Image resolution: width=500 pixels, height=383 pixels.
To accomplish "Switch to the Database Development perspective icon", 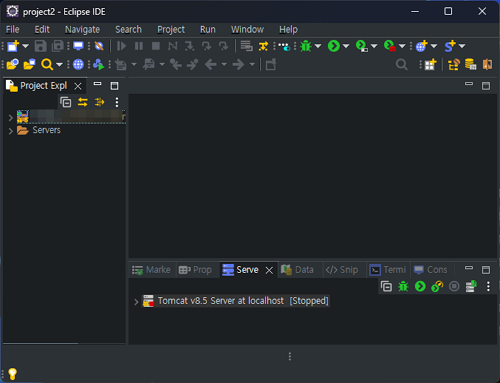I will click(471, 64).
